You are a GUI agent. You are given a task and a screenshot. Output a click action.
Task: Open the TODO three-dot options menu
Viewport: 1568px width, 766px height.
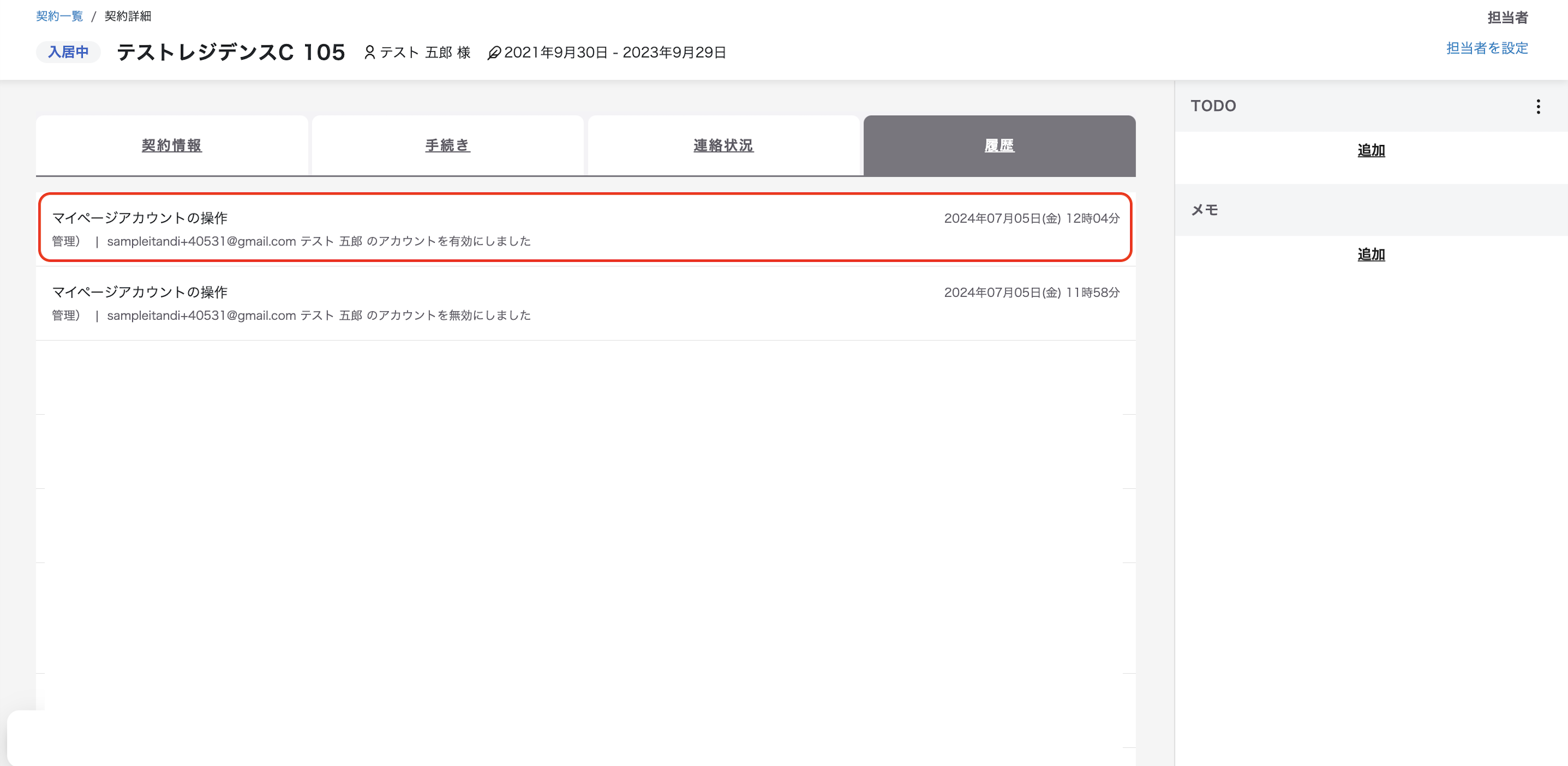pos(1538,107)
